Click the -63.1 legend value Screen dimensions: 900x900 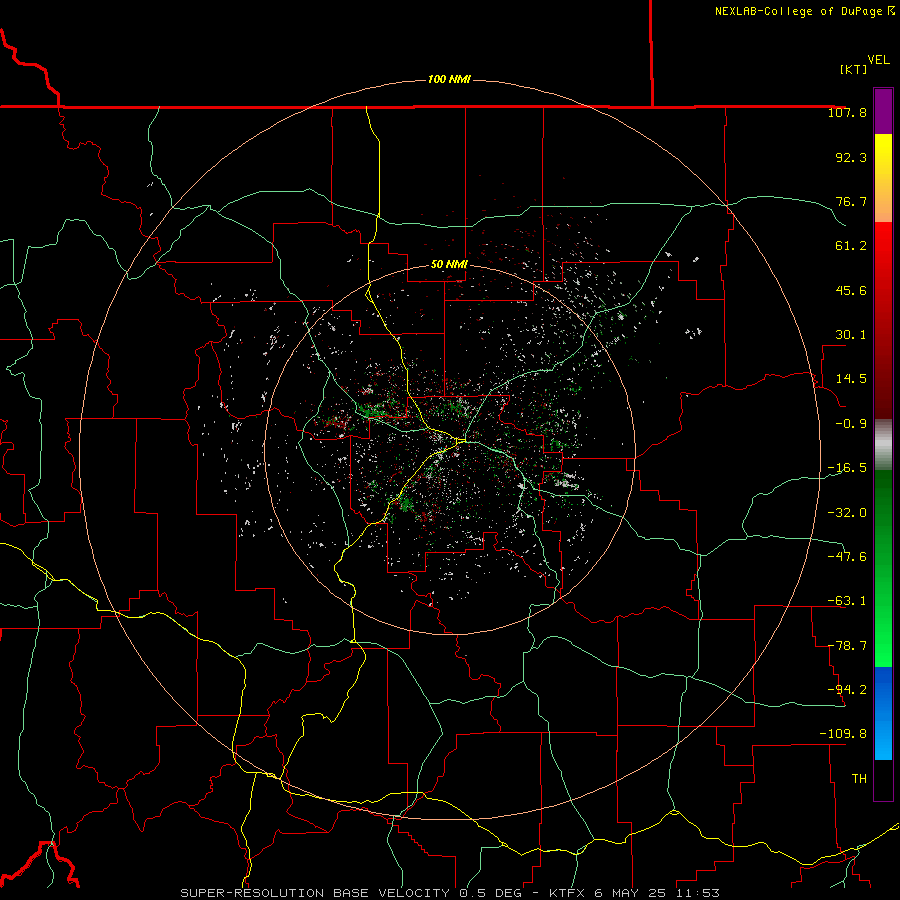coord(847,601)
